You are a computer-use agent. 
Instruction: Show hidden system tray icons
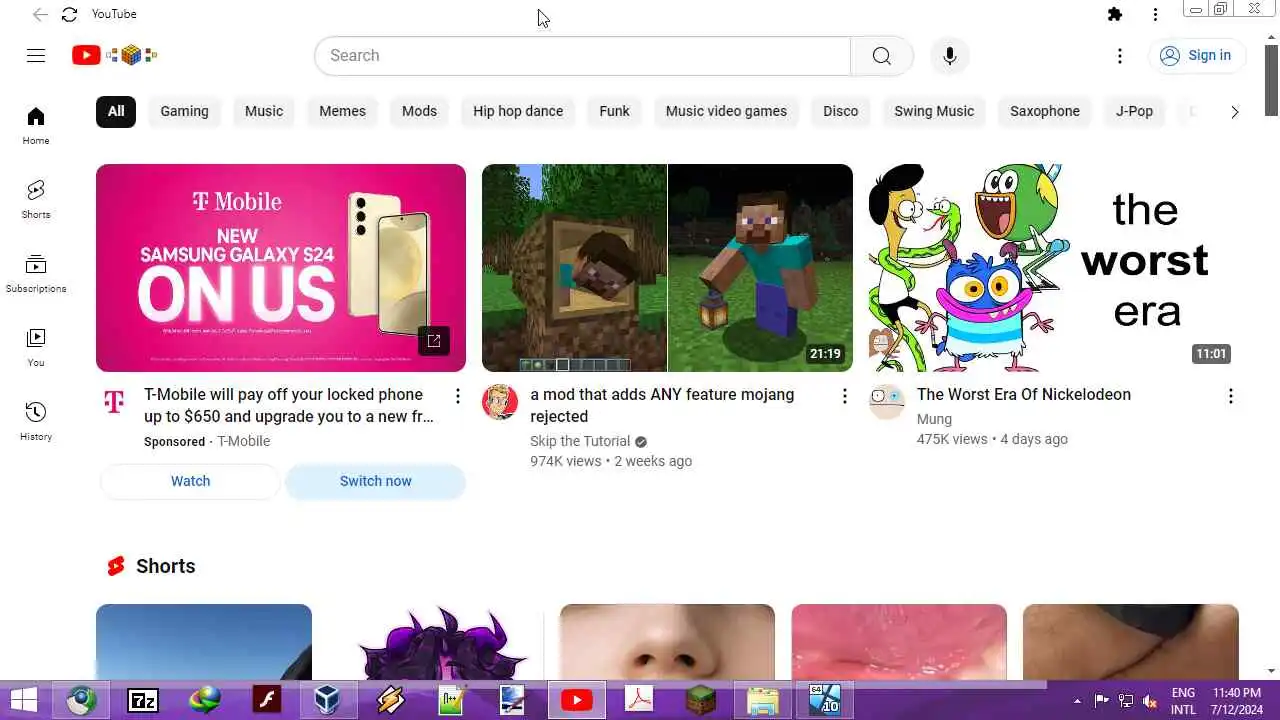[1077, 701]
